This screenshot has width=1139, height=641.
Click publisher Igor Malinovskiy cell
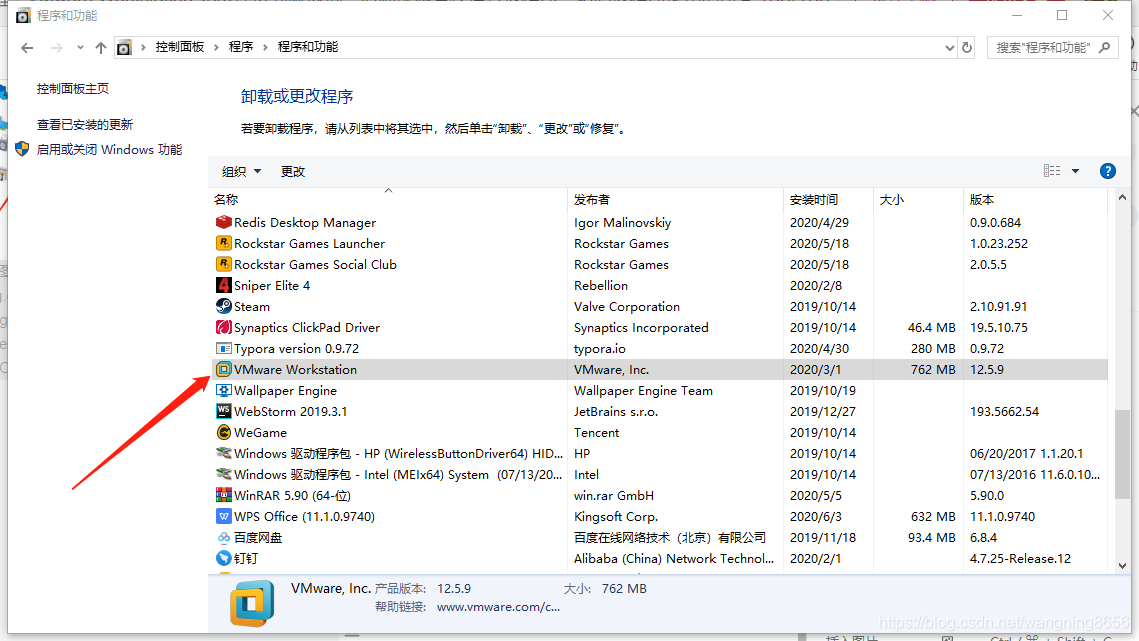click(x=623, y=222)
